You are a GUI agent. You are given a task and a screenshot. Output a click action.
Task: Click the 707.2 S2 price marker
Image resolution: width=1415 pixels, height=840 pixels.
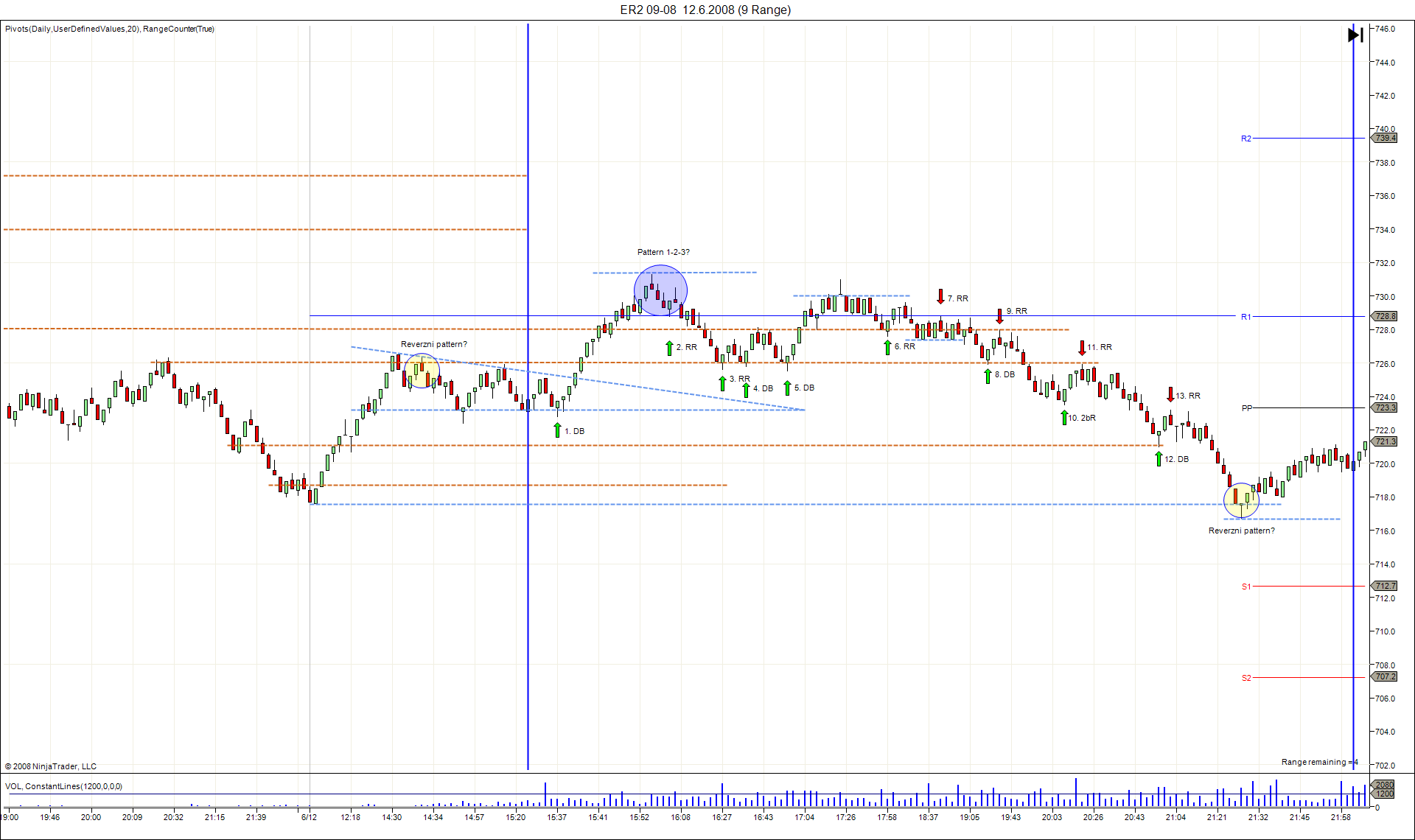click(x=1385, y=676)
